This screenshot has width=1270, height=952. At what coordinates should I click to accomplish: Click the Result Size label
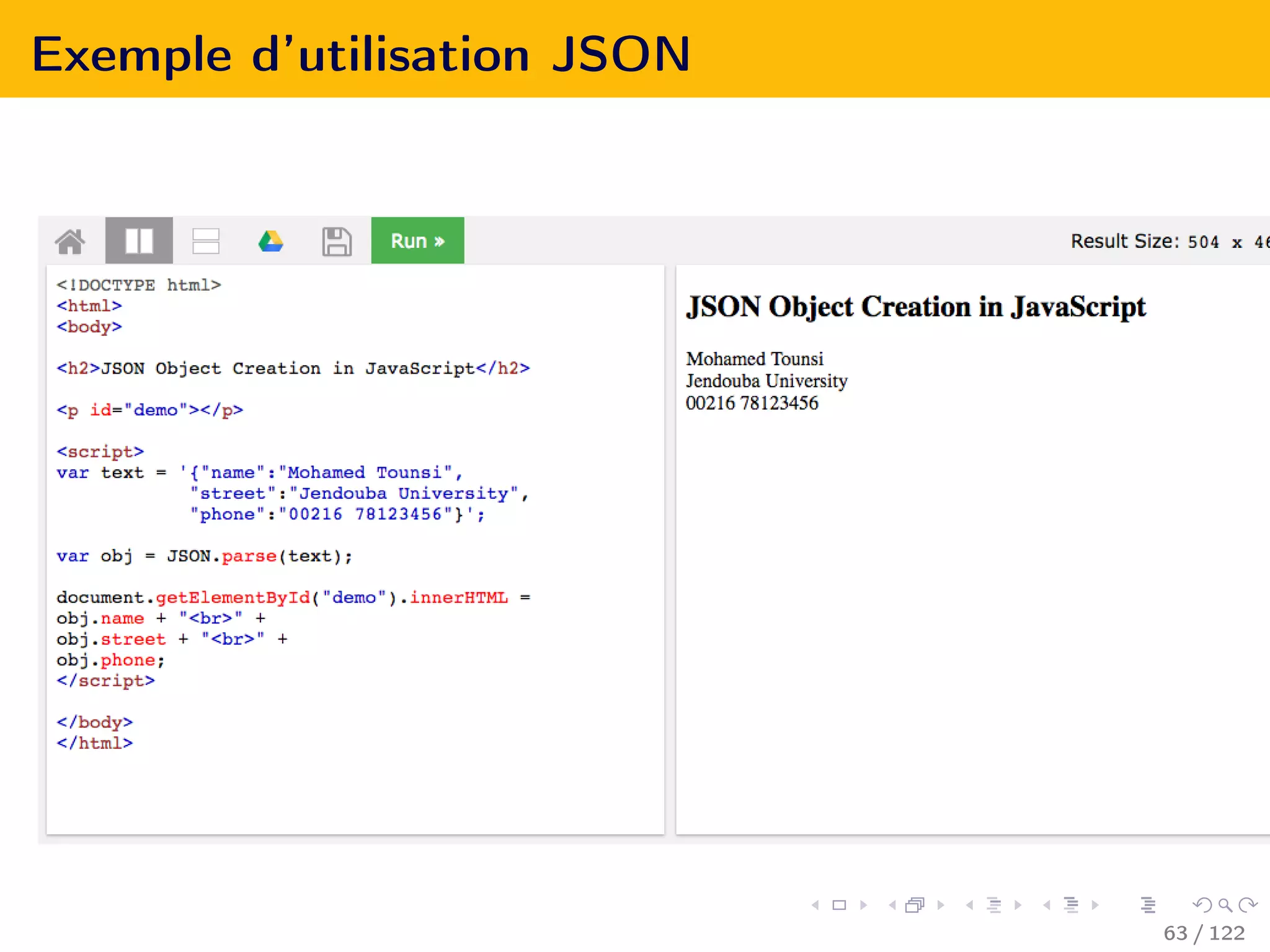click(1125, 241)
